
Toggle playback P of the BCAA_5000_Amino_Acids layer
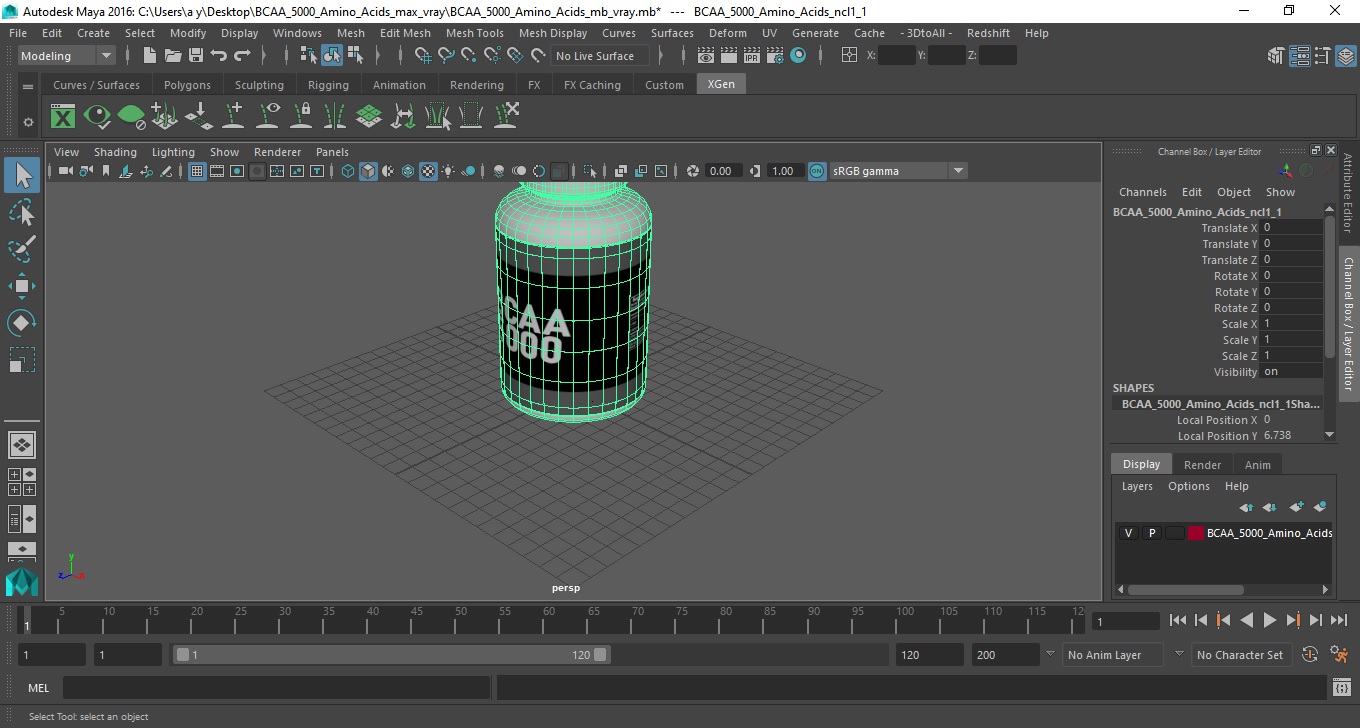tap(1152, 533)
